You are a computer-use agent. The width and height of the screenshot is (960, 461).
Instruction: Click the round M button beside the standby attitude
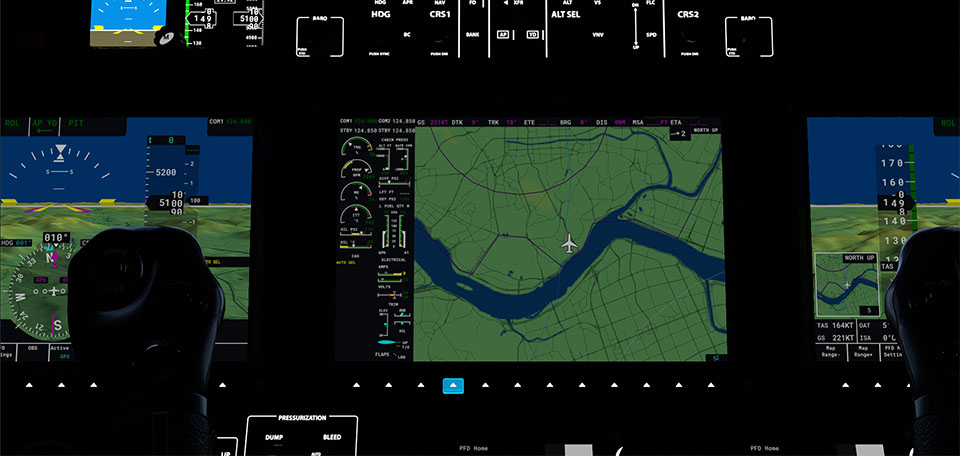166,38
